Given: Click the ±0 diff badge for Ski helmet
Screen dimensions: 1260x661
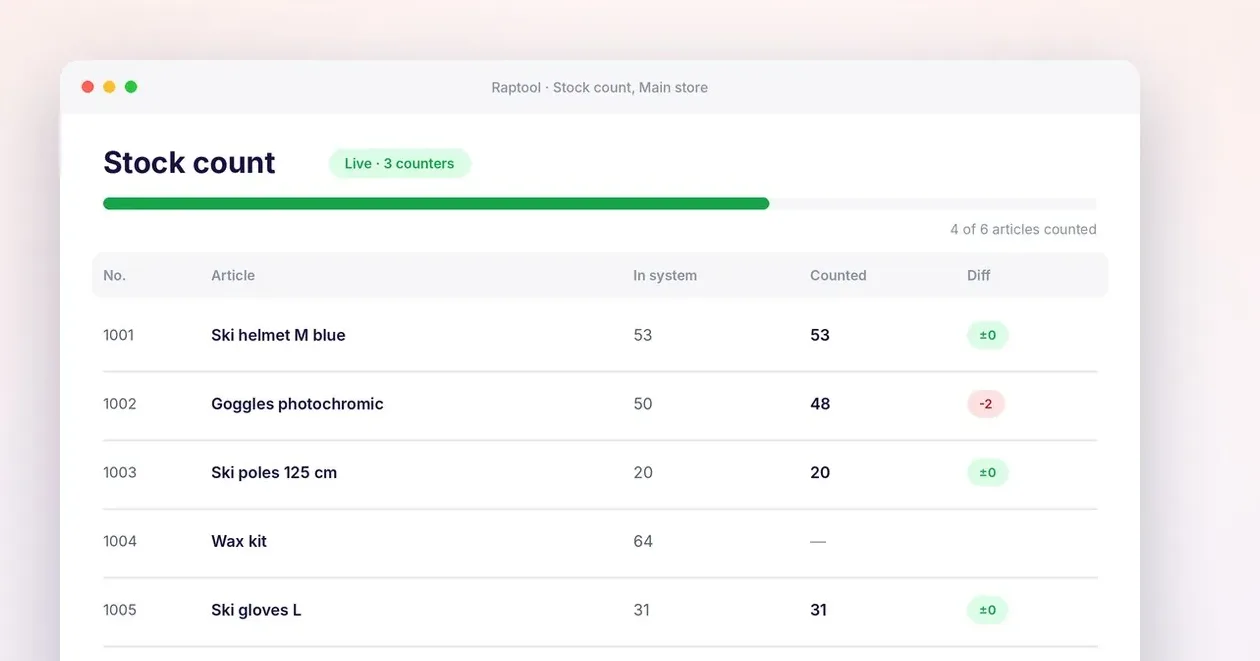Looking at the screenshot, I should click(987, 335).
